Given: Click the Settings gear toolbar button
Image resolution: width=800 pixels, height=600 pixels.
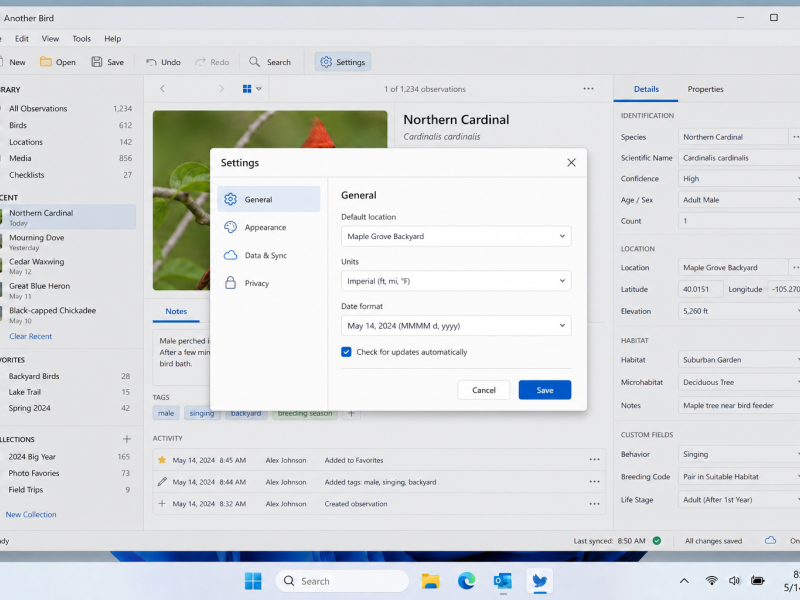Looking at the screenshot, I should coord(343,62).
